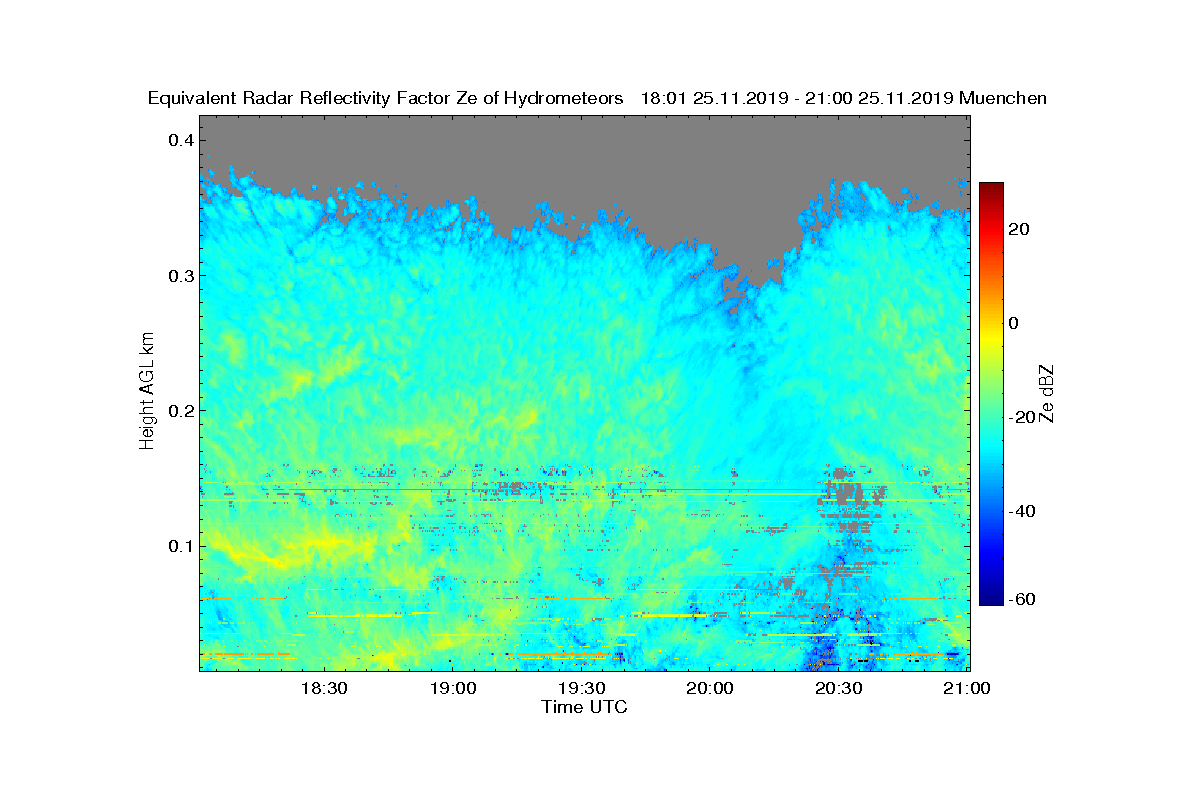Click the 0.4 height tick label
This screenshot has width=1200, height=800.
[180, 139]
